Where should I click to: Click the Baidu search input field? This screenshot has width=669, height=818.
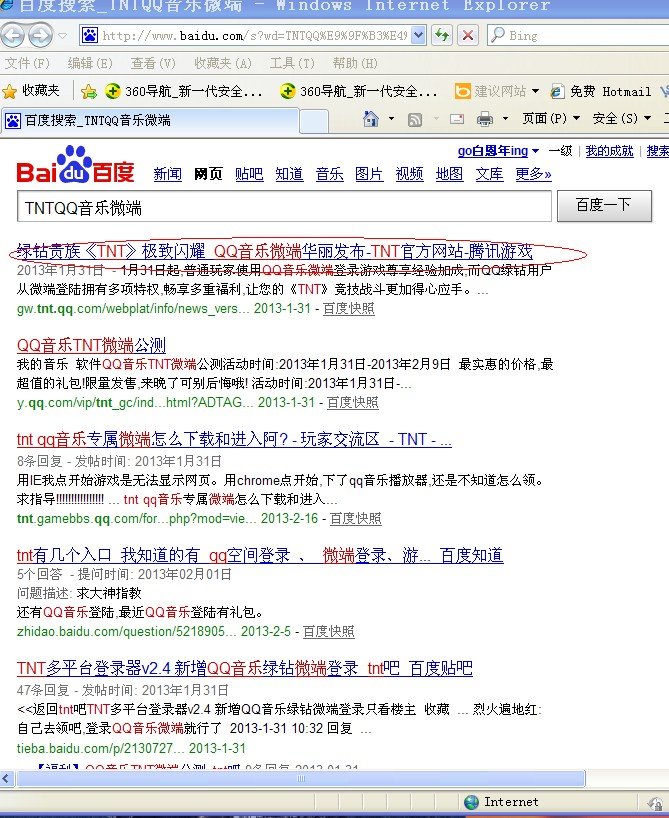pyautogui.click(x=284, y=206)
